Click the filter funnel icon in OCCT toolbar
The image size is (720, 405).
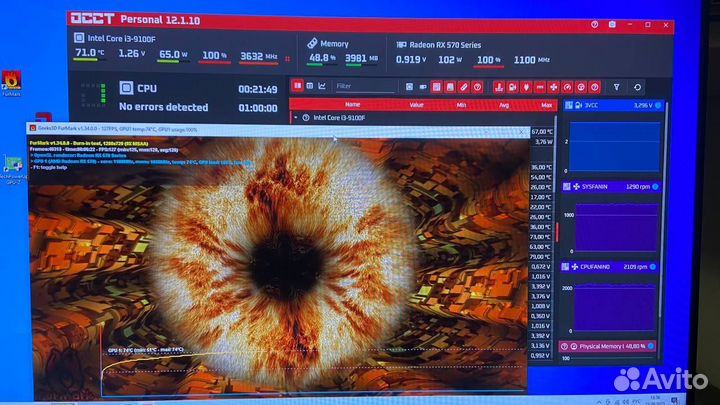point(616,87)
